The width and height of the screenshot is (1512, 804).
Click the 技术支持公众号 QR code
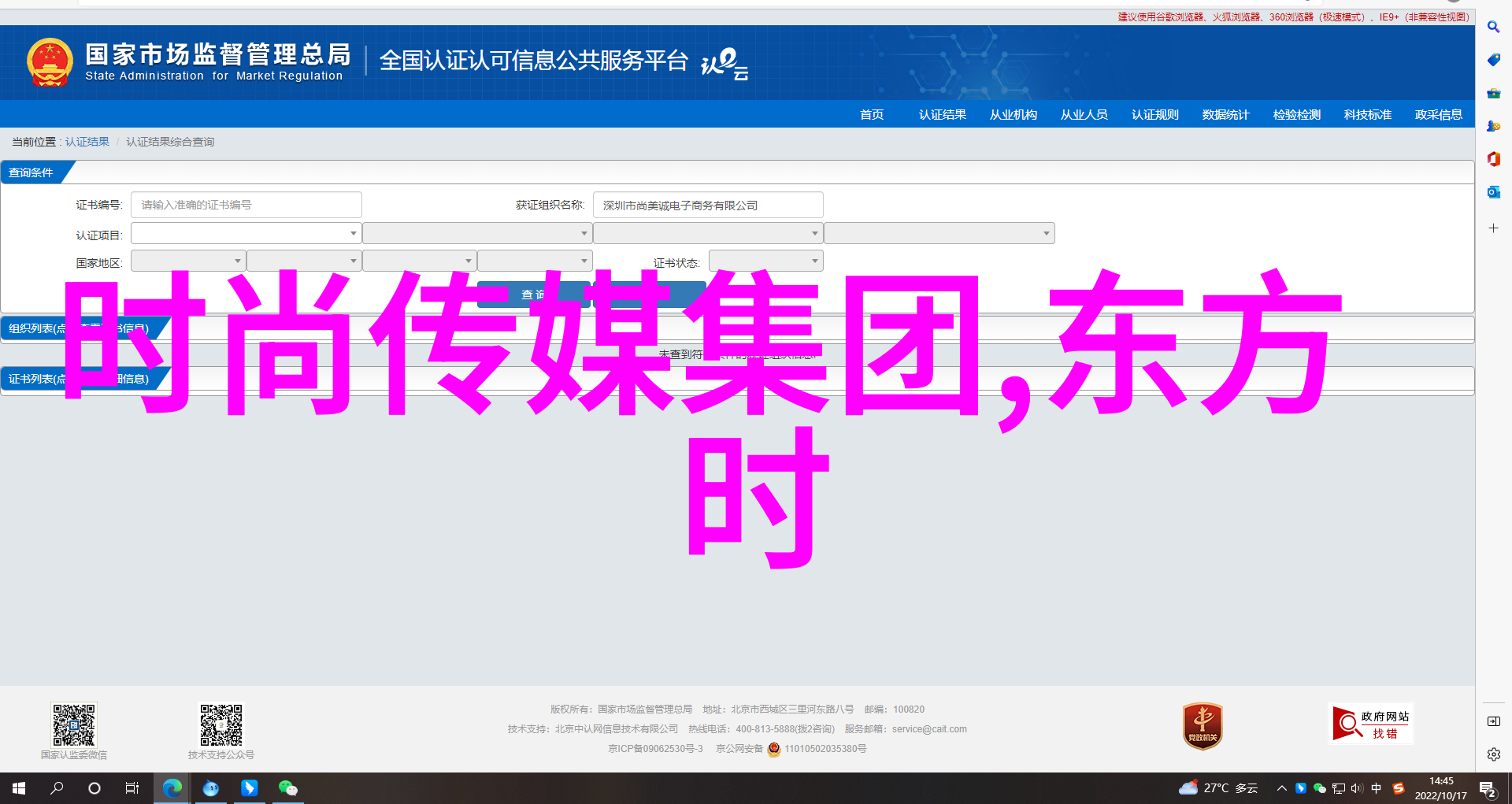click(x=221, y=724)
